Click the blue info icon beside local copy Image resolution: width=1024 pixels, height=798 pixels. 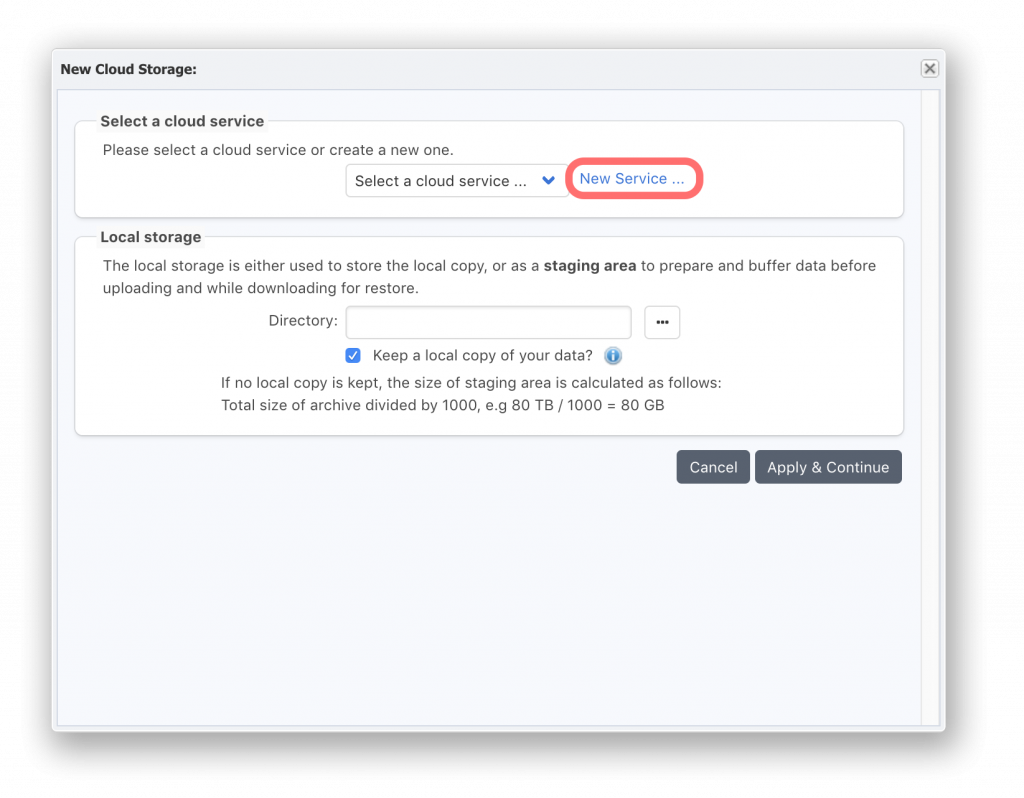613,356
